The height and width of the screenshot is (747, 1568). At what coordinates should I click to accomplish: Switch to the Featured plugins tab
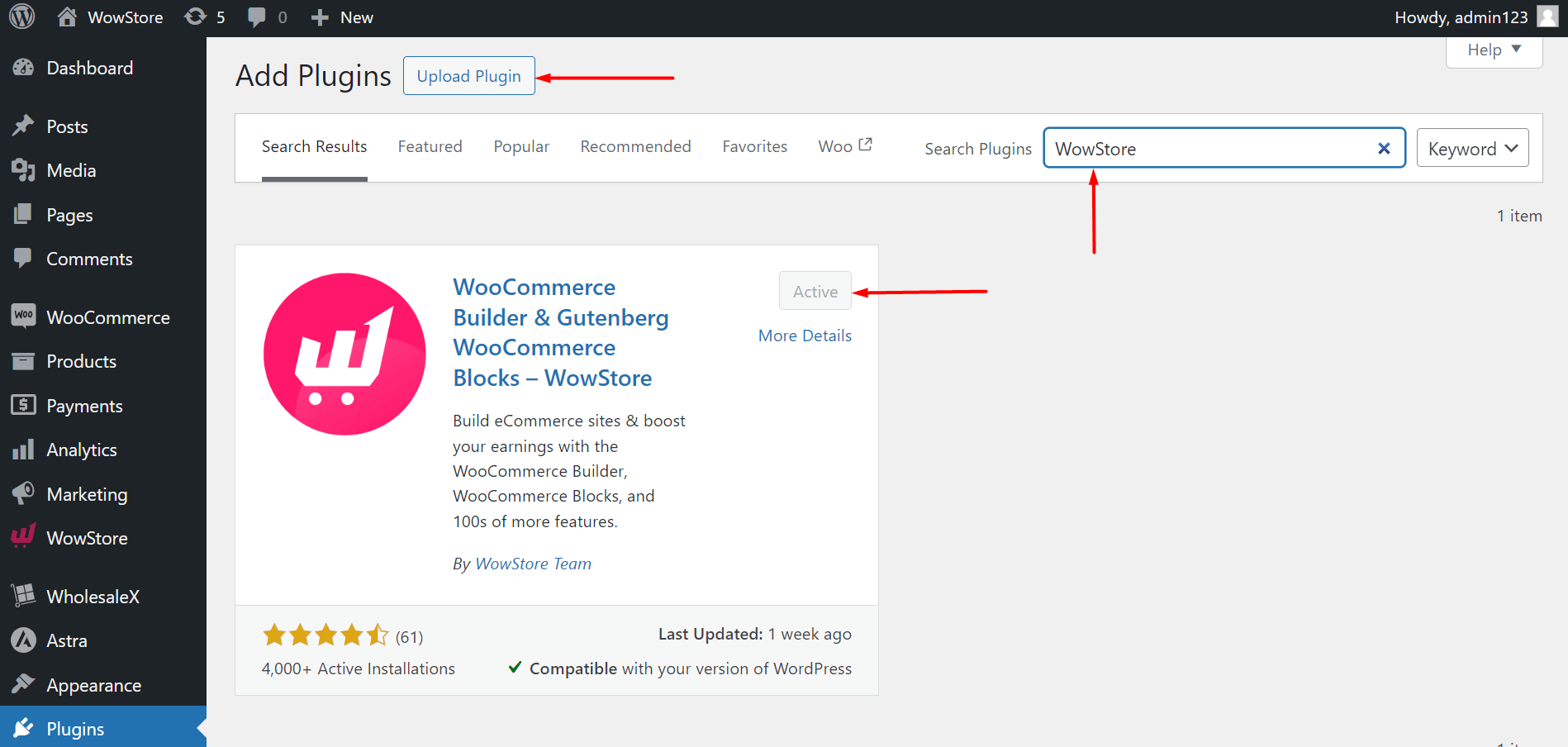click(430, 146)
